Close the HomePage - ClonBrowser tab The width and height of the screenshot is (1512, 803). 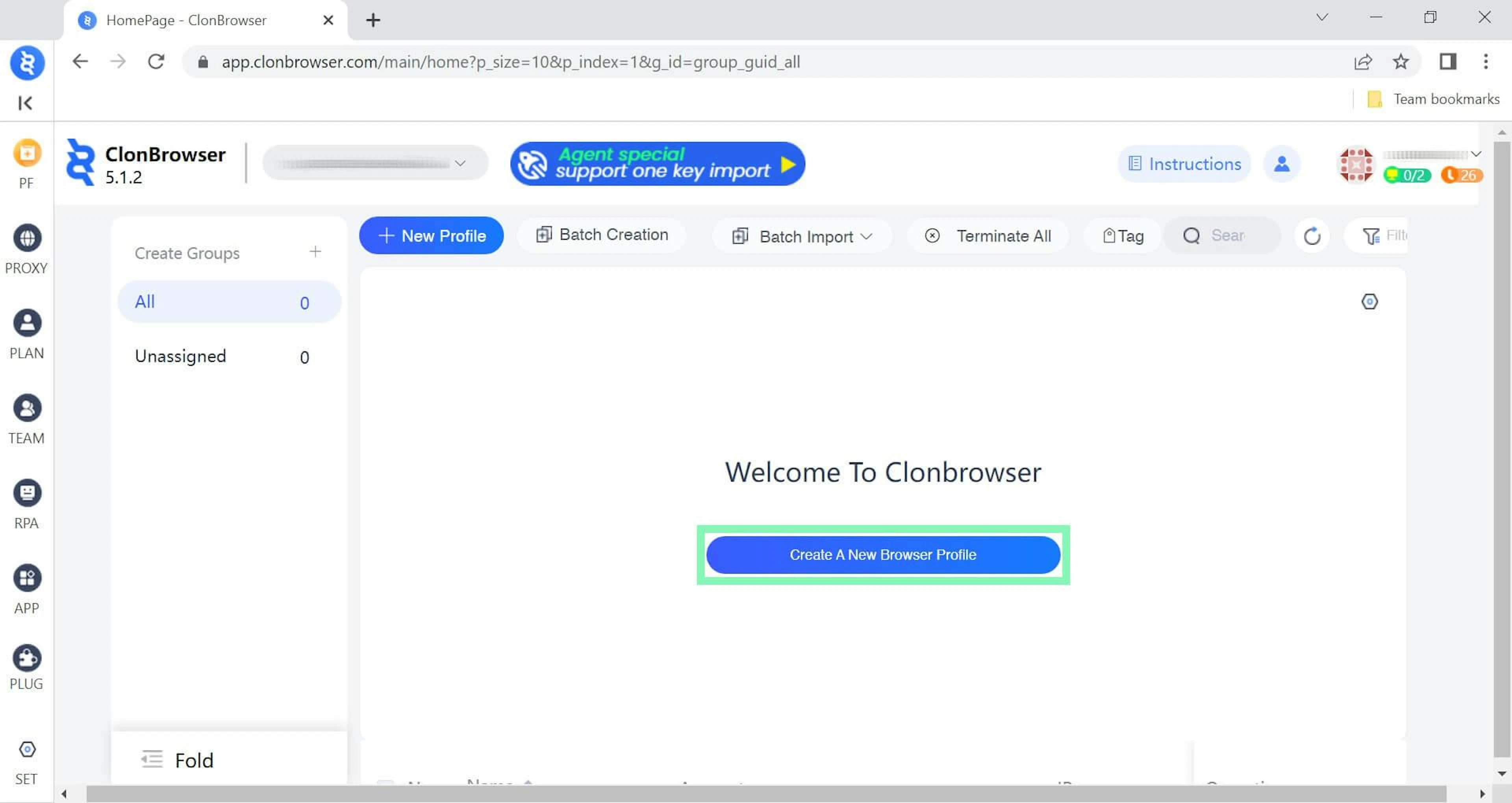click(328, 20)
